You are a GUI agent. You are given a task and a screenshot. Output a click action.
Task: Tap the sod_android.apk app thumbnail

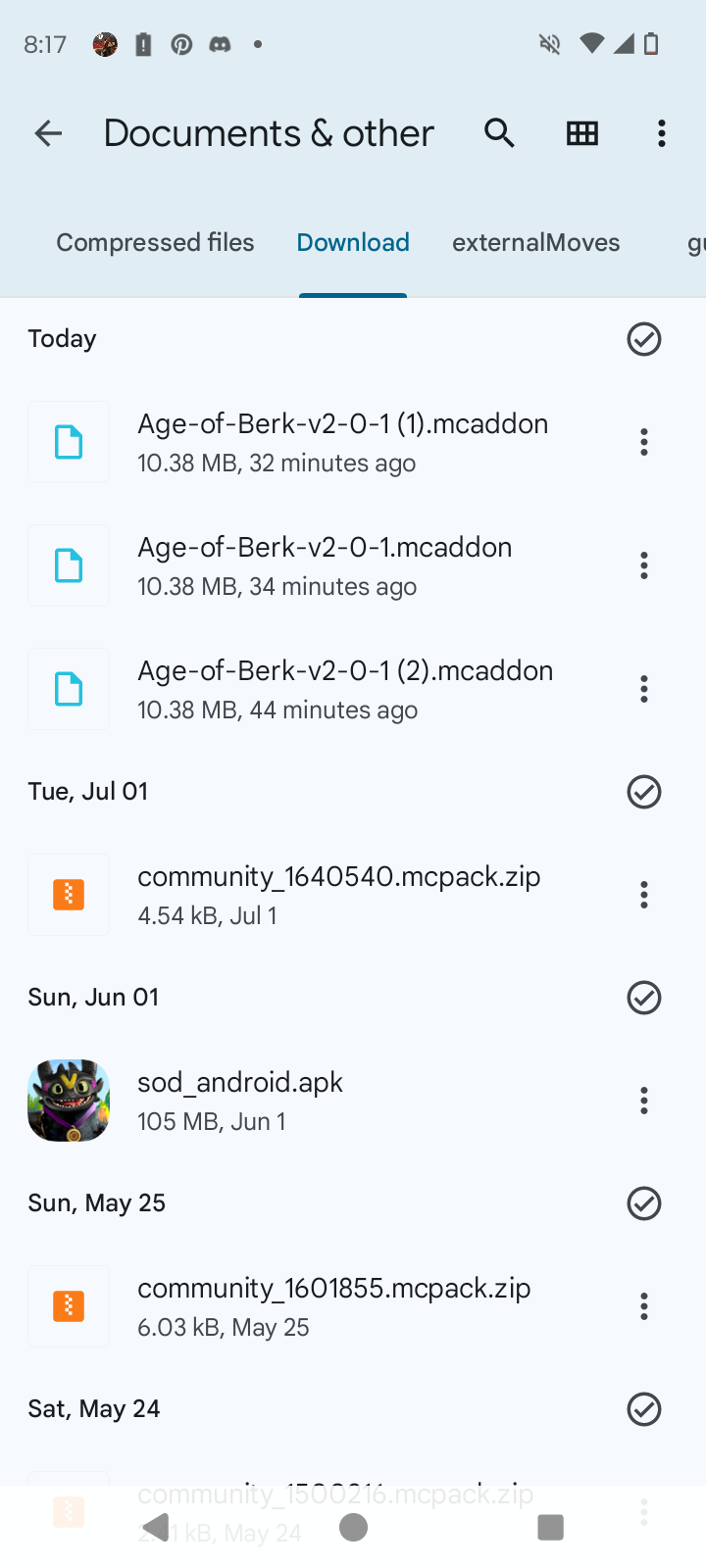click(69, 1101)
